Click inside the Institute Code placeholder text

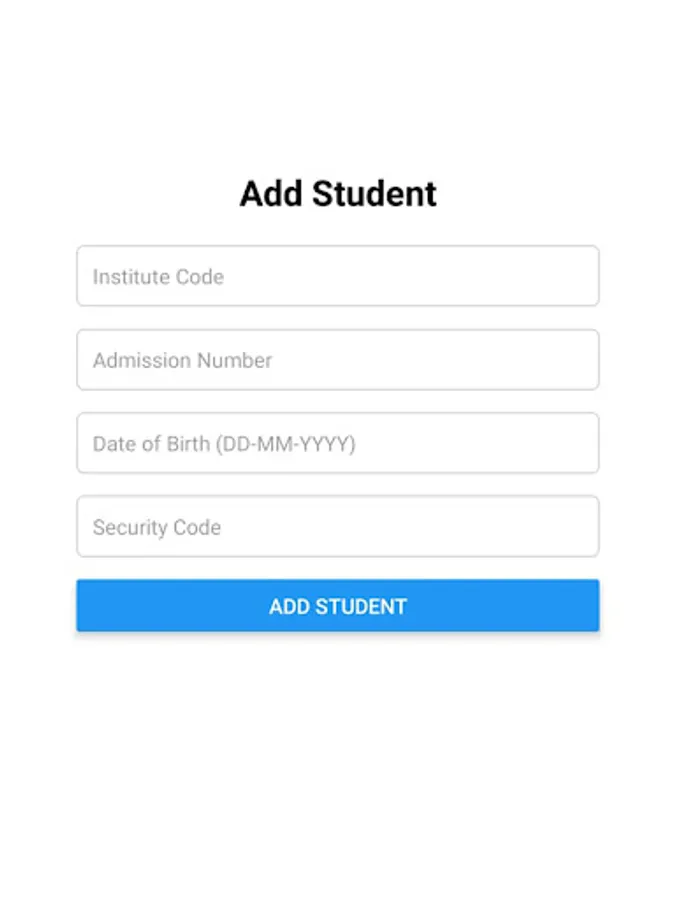pos(157,277)
